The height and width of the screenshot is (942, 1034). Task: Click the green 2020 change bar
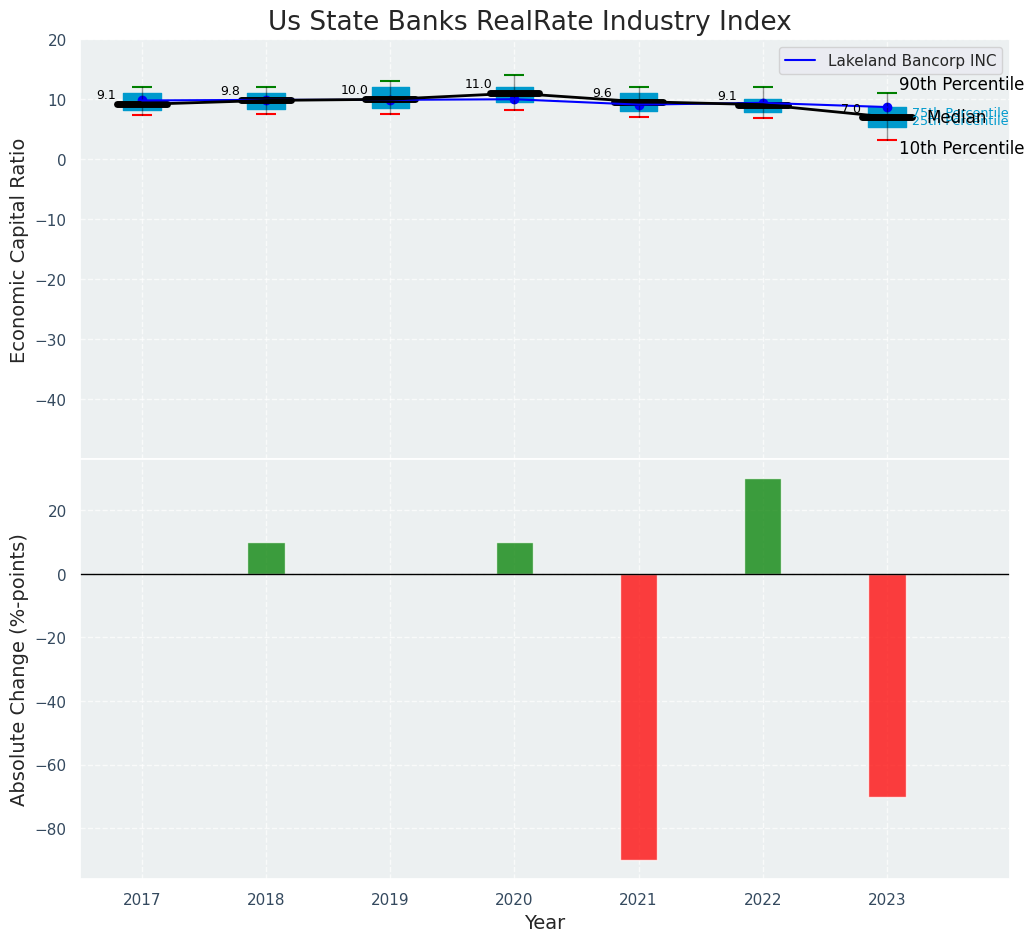click(515, 558)
